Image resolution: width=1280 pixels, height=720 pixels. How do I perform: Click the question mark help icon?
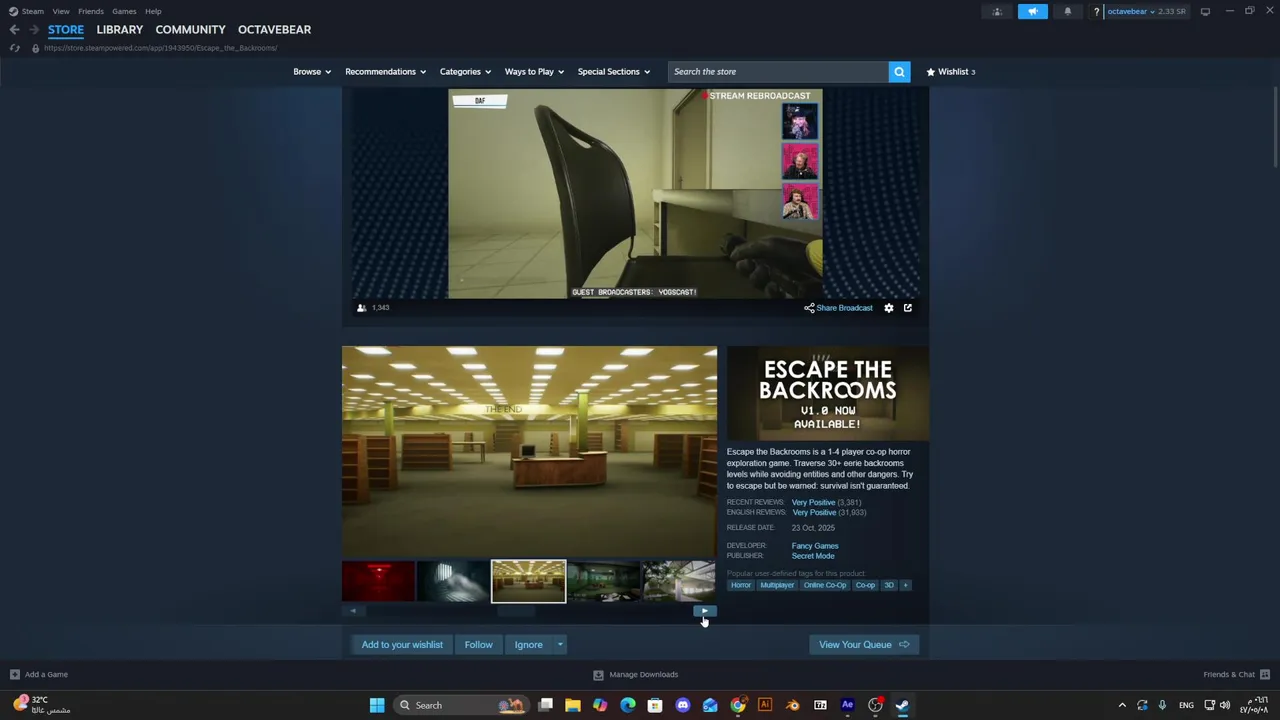tap(1097, 12)
